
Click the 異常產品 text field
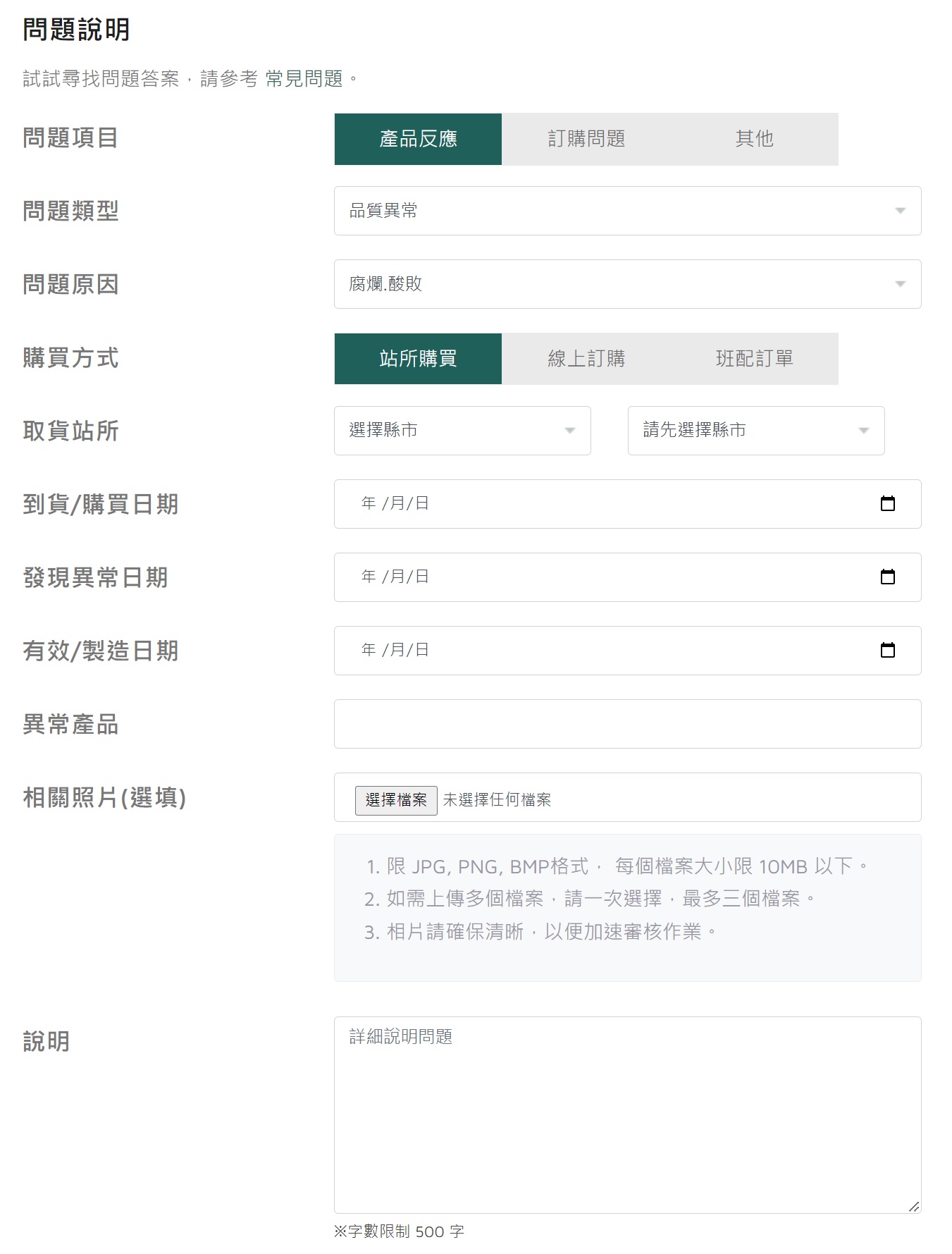coord(627,724)
